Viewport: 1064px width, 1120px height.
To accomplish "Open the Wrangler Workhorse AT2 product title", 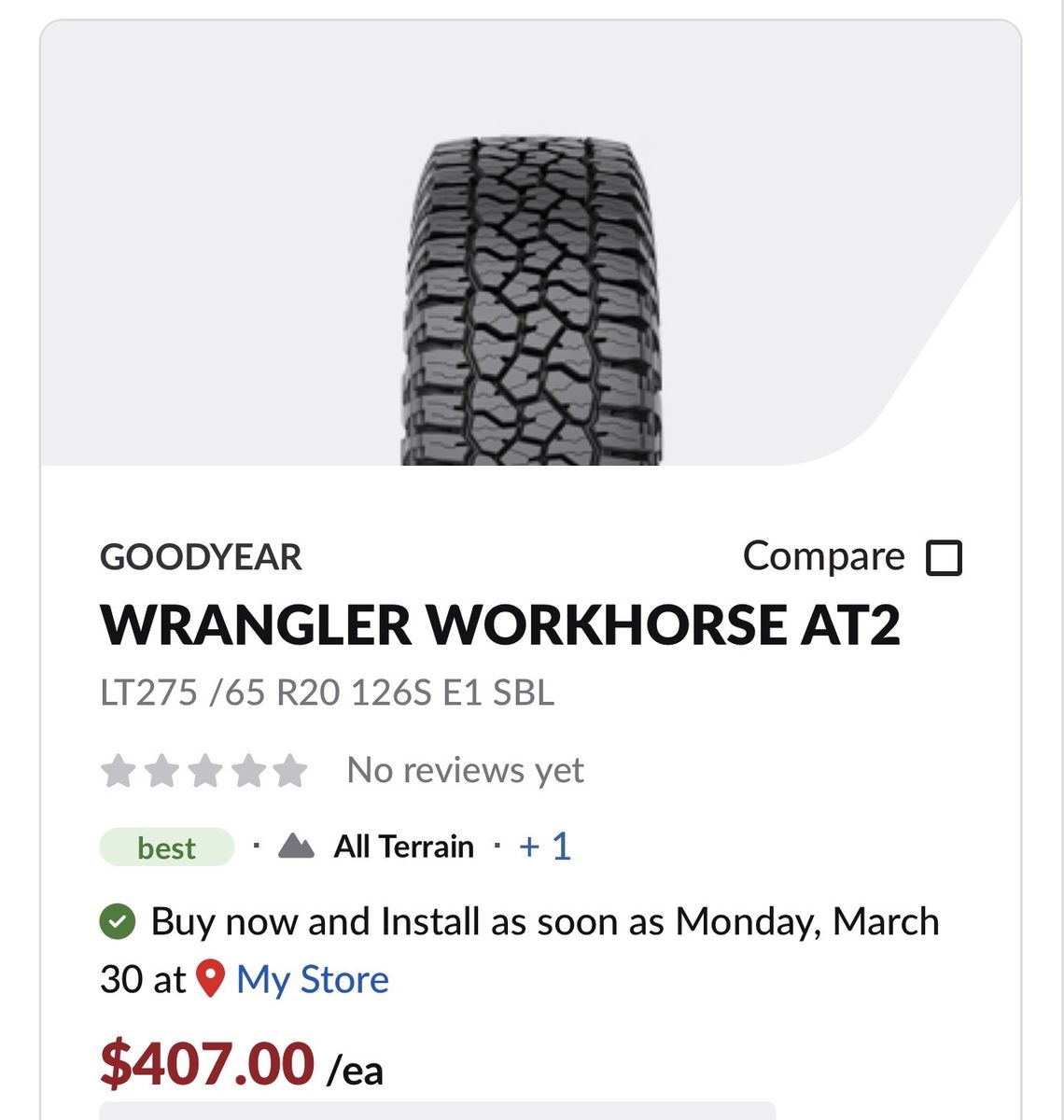I will [500, 624].
